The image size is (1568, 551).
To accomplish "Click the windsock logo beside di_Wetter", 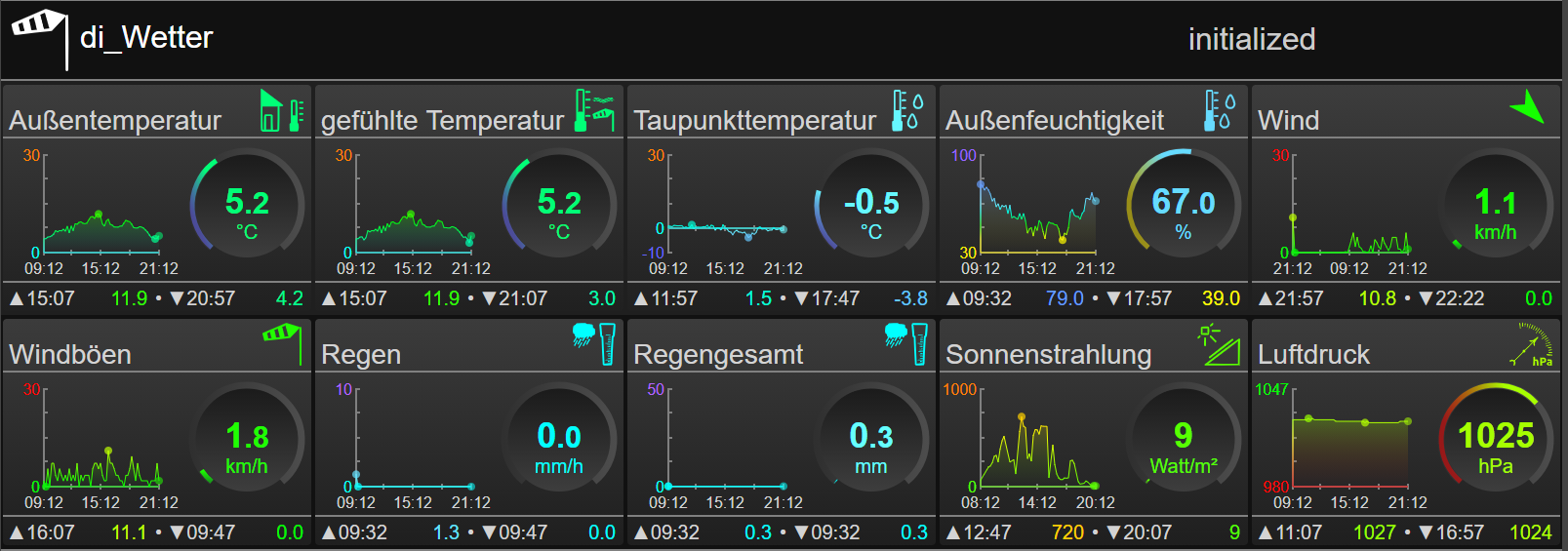I will click(40, 39).
